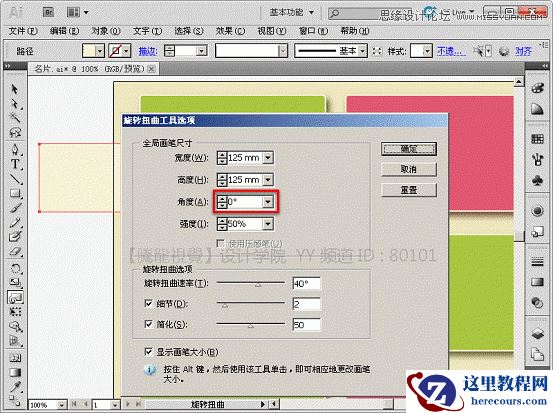
Task: Open the Brushes panel icon
Action: pyautogui.click(x=537, y=160)
